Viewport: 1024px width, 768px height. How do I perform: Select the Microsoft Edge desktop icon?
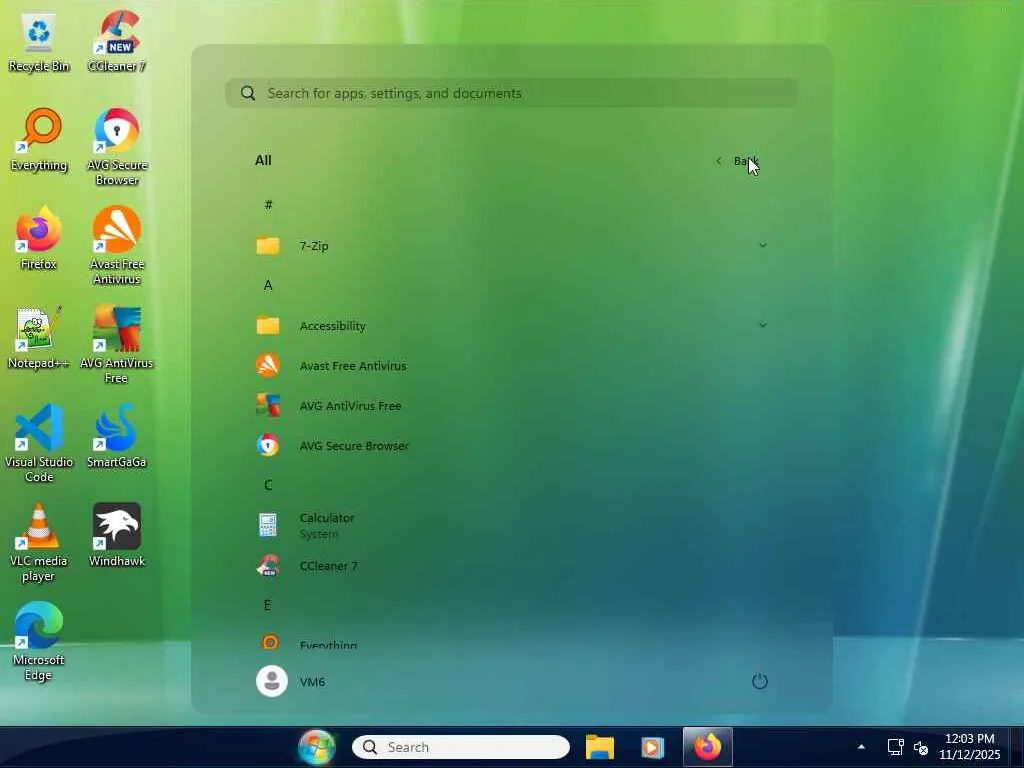click(x=39, y=642)
